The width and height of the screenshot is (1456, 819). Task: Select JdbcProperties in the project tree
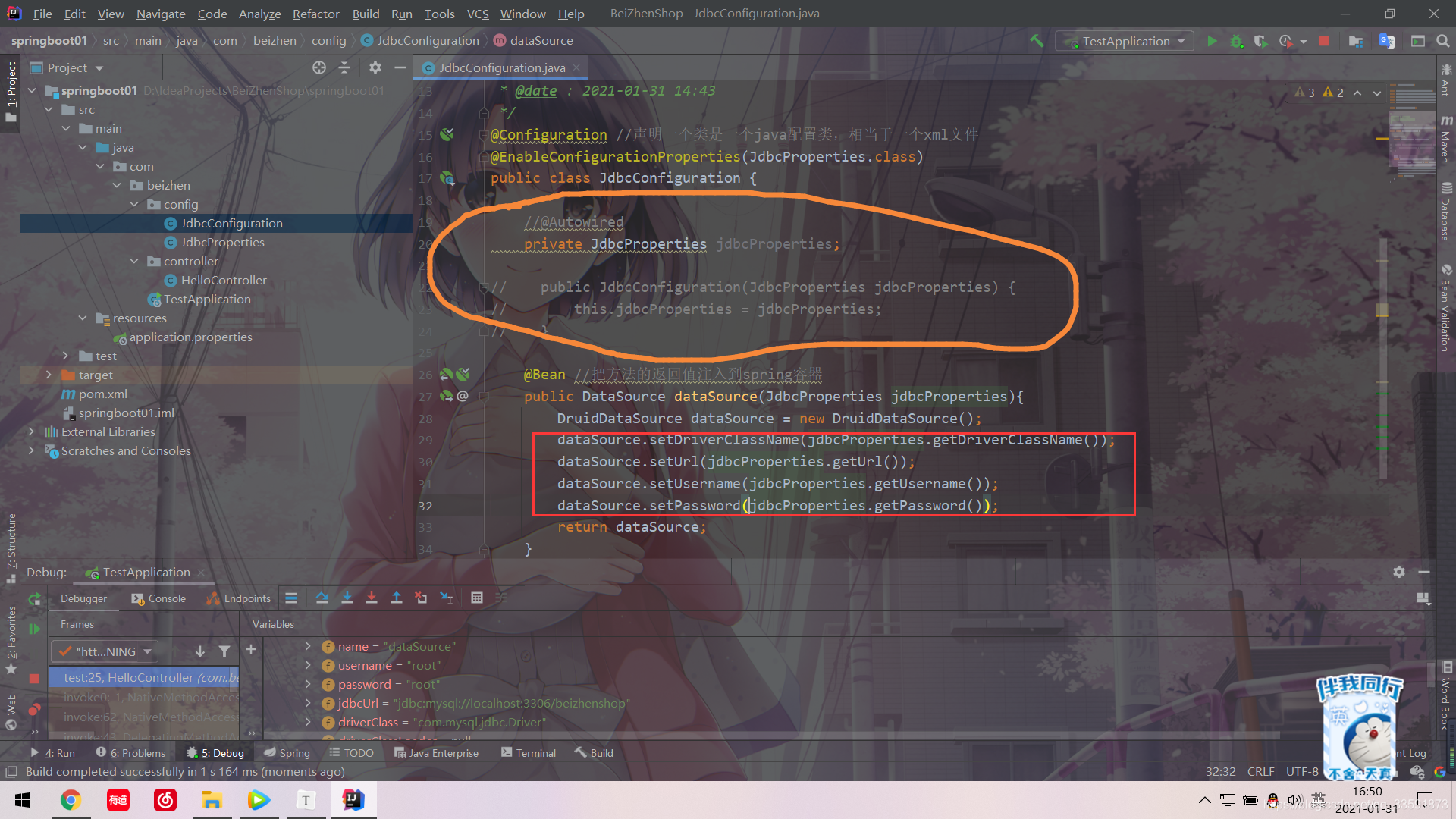point(222,242)
